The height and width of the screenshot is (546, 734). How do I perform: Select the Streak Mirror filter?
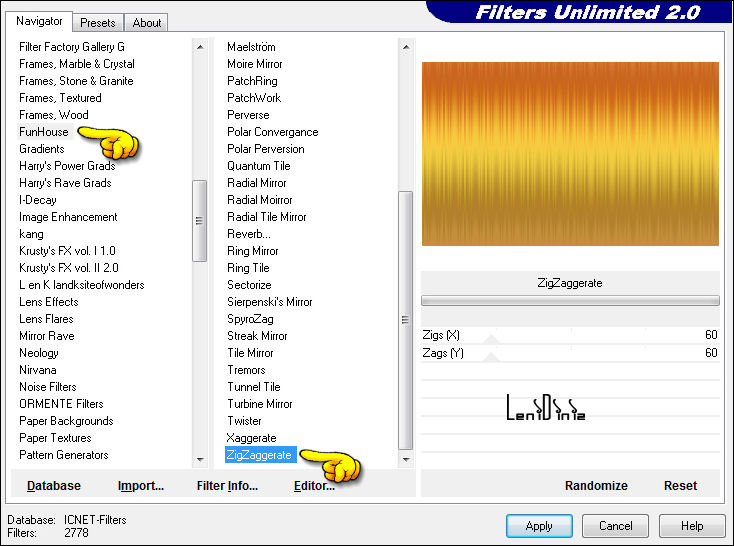[257, 336]
